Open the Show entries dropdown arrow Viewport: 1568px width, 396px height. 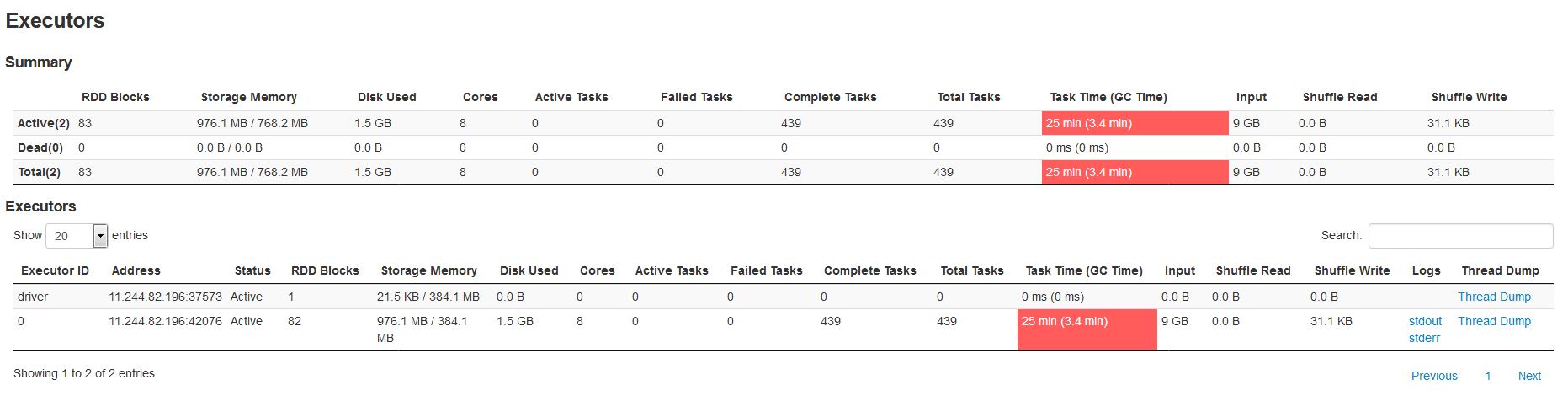point(100,236)
